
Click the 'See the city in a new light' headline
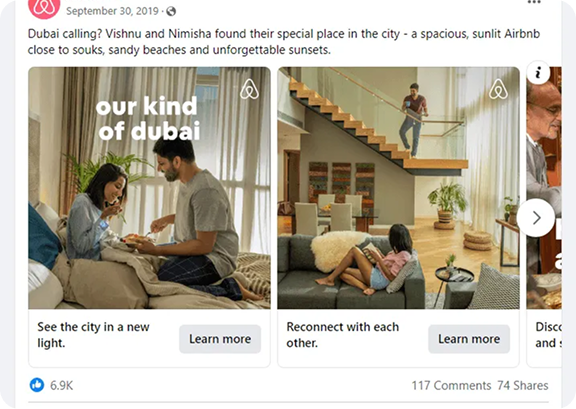click(x=93, y=335)
